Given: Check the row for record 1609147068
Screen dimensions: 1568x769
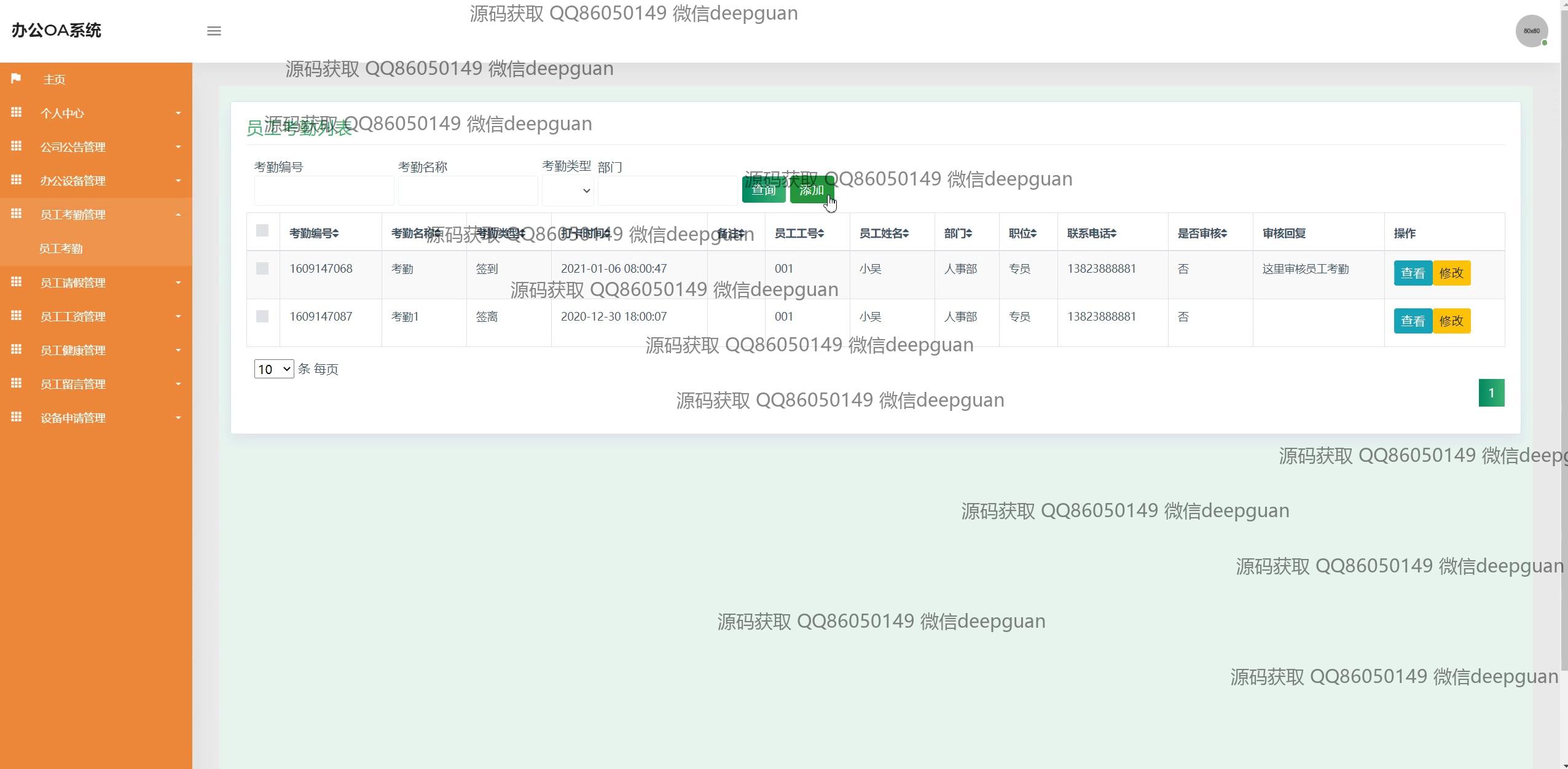Looking at the screenshot, I should coord(262,268).
